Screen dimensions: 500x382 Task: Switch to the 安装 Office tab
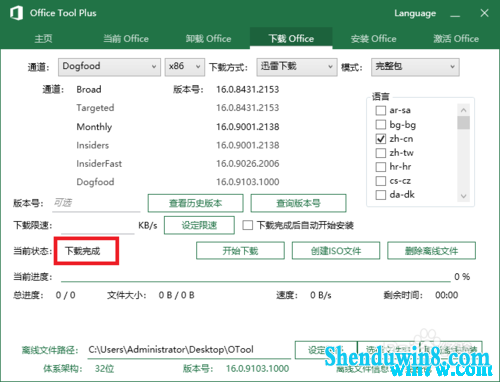(x=373, y=39)
